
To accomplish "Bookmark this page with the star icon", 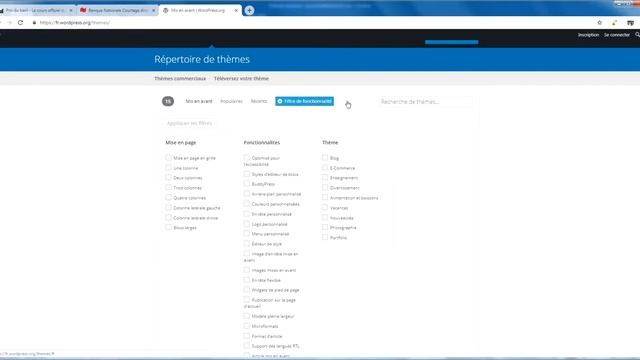I will 600,23.
